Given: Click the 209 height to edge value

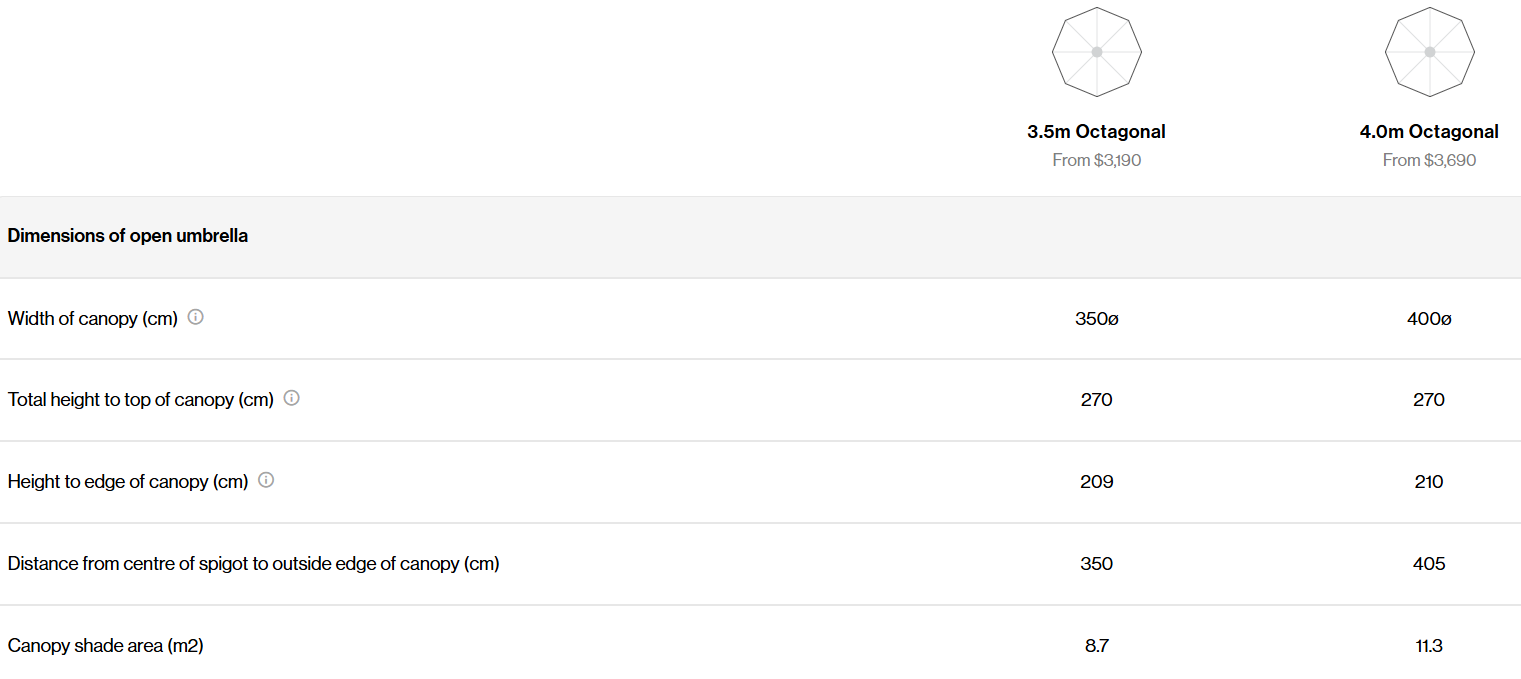Looking at the screenshot, I should click(x=1096, y=482).
